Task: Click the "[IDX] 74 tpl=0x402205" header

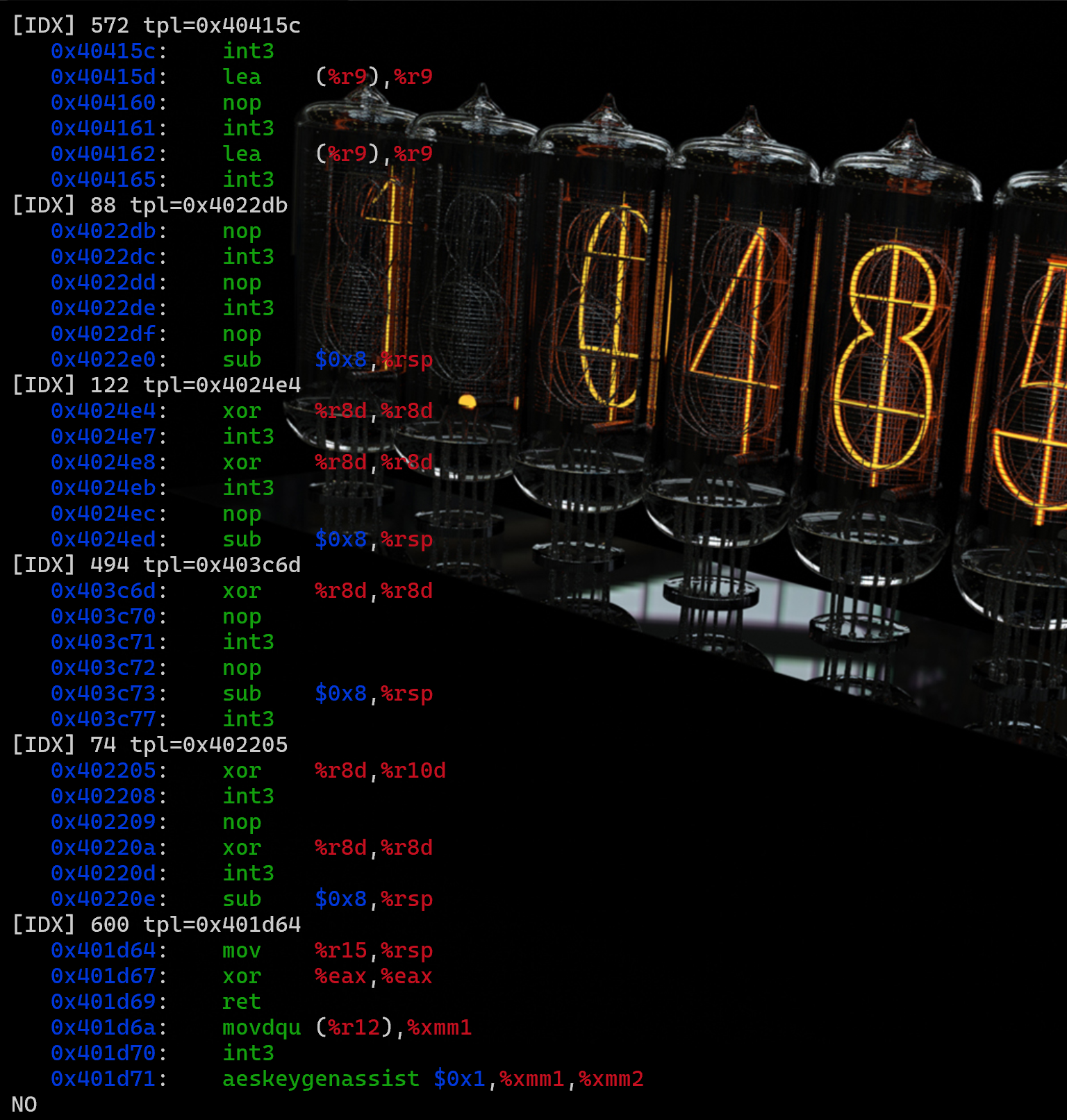Action: [150, 744]
